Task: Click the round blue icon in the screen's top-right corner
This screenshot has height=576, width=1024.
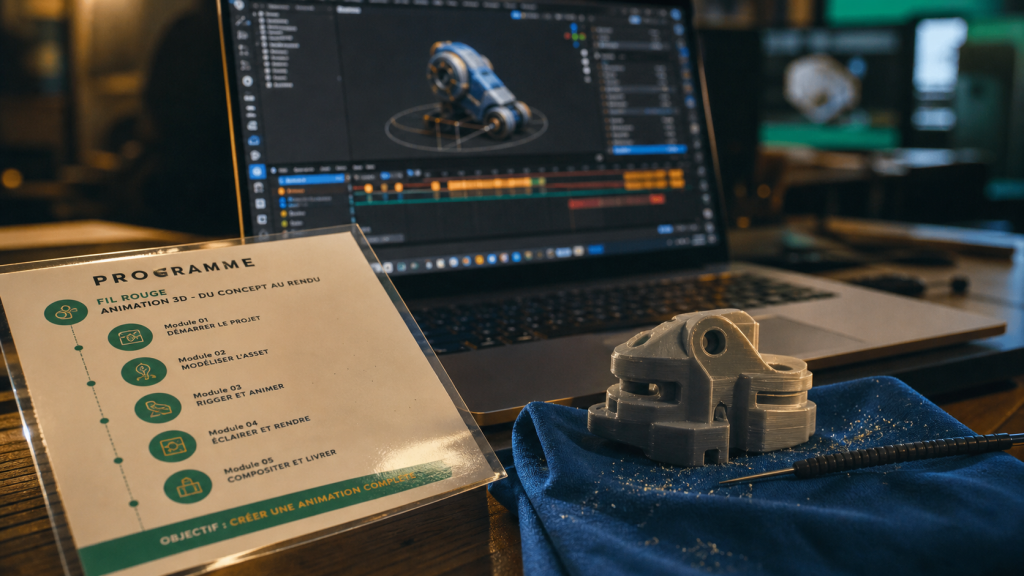Action: [676, 14]
